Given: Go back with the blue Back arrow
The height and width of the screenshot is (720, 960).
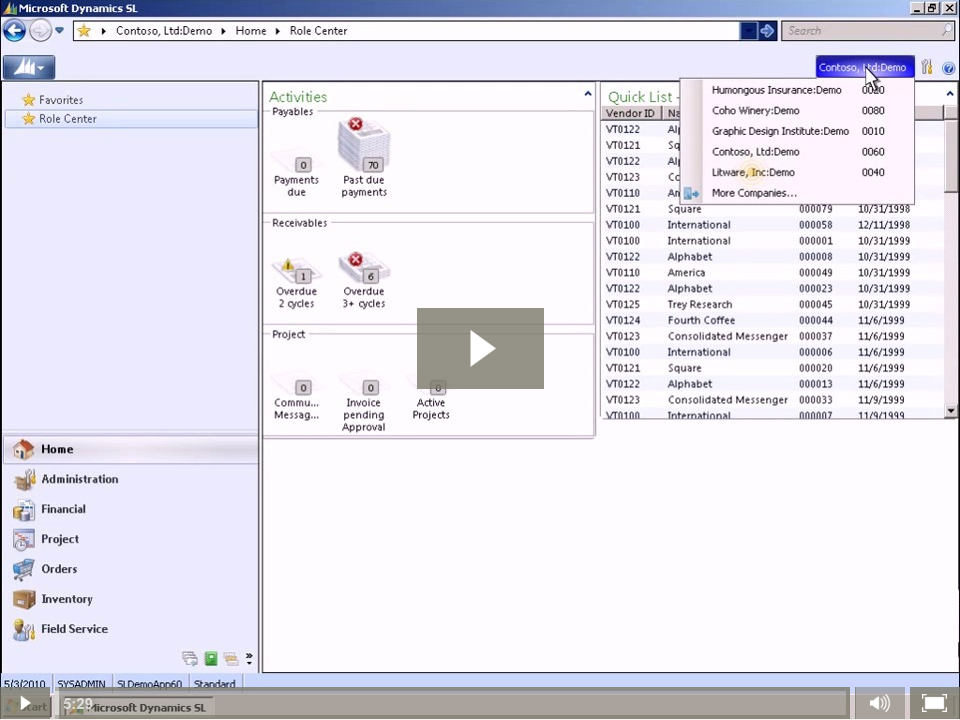Looking at the screenshot, I should point(14,31).
